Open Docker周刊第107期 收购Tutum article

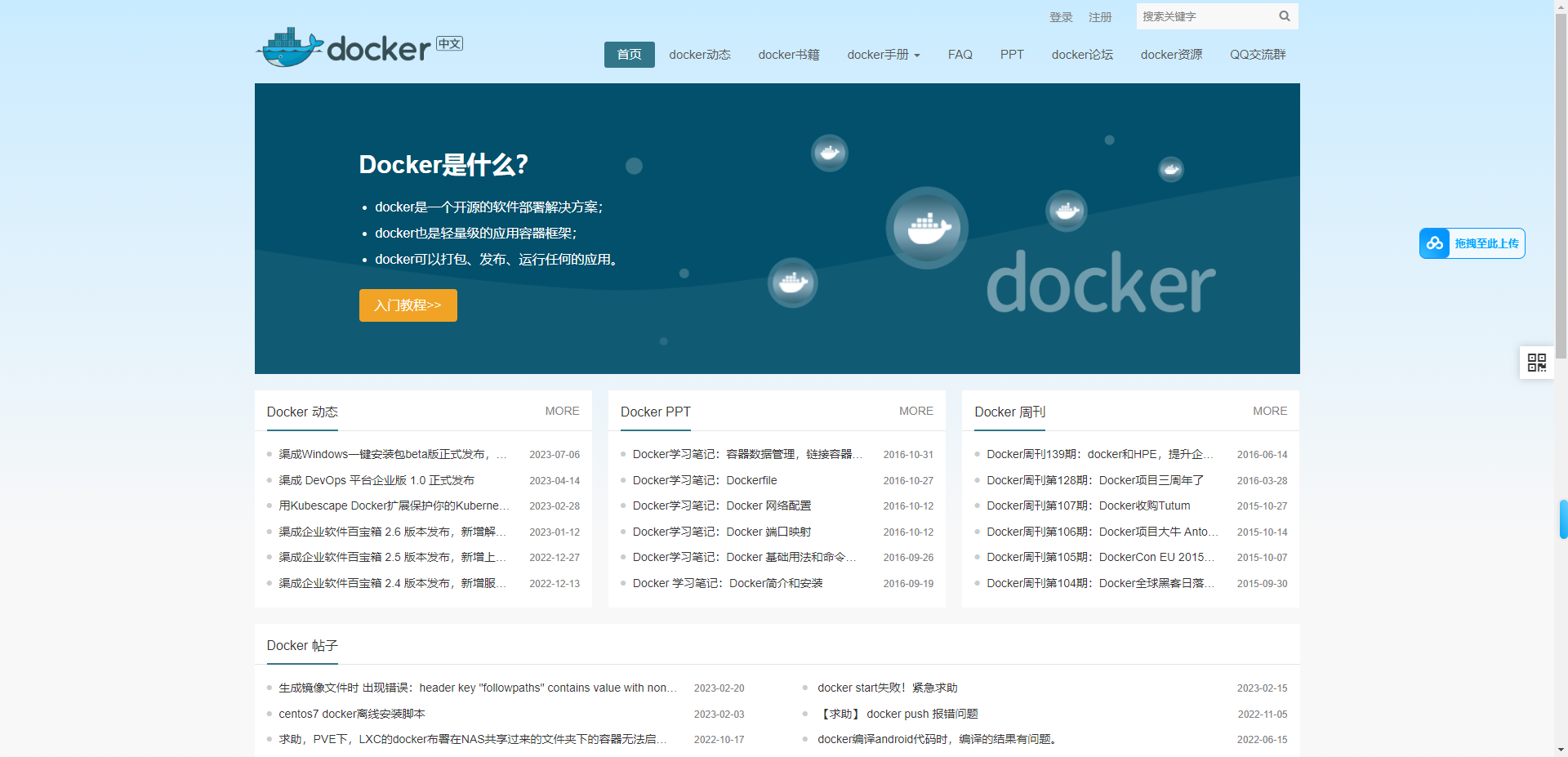tap(1089, 505)
